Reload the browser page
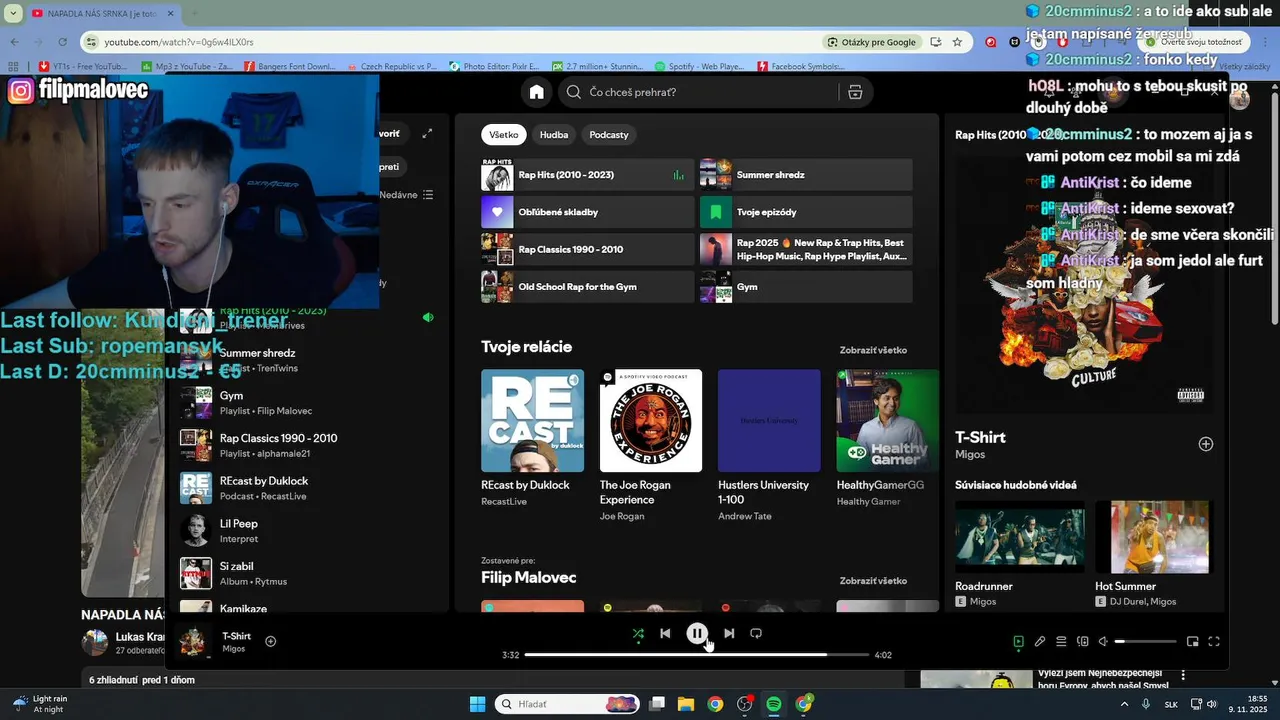The width and height of the screenshot is (1280, 720). tap(62, 42)
